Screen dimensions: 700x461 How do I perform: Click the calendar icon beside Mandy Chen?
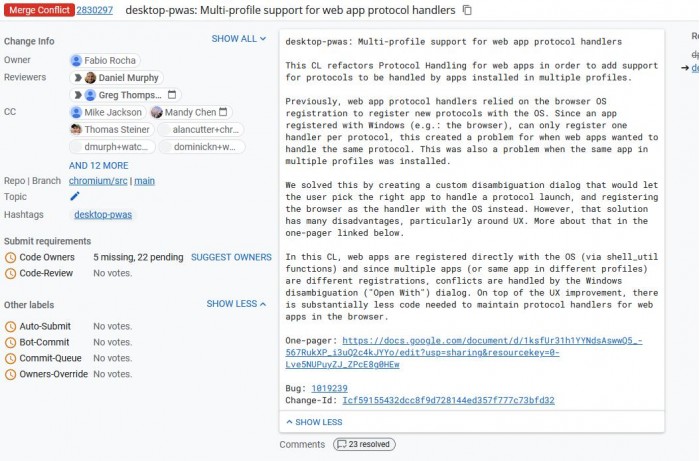tap(224, 113)
